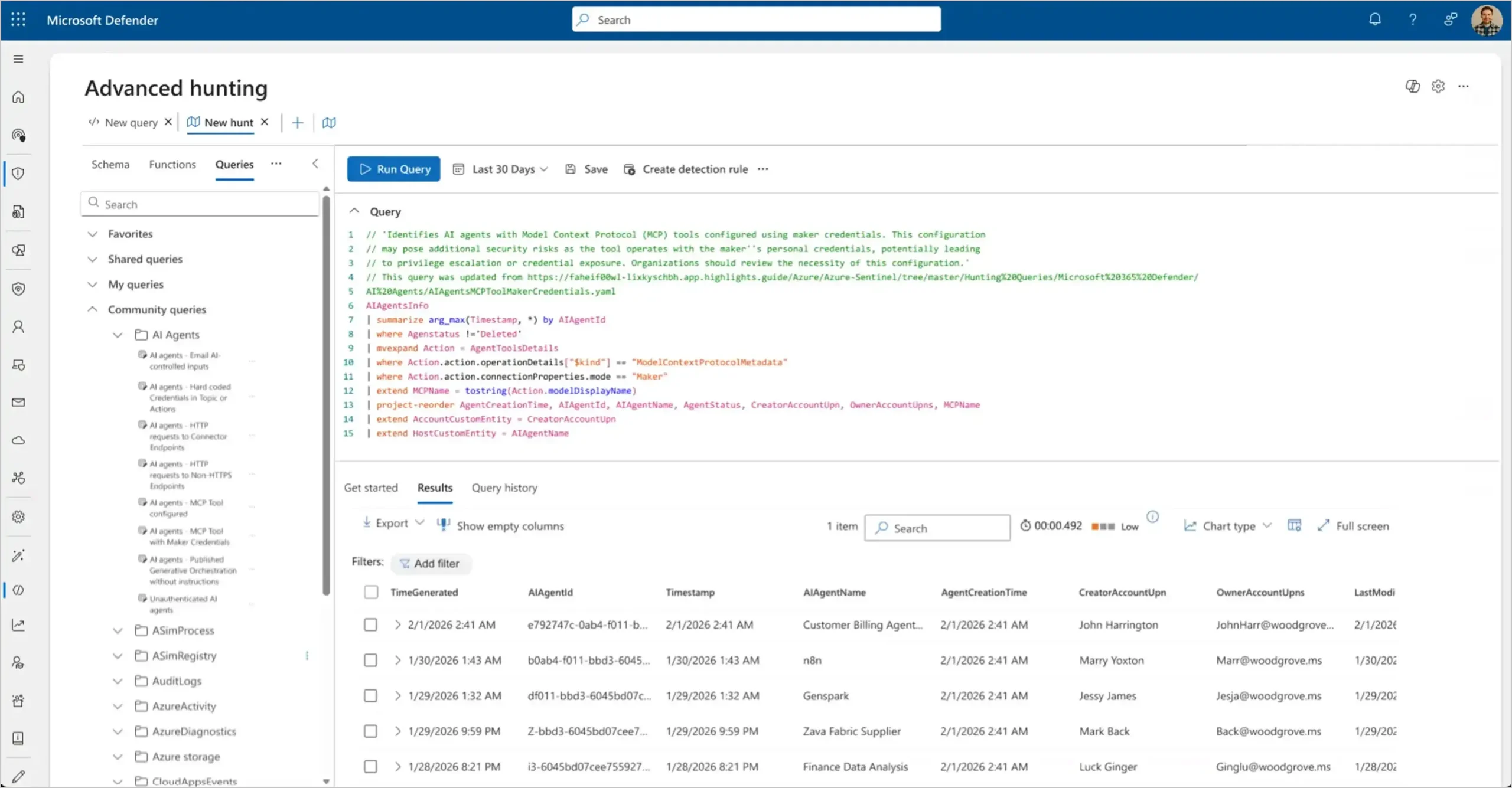
Task: Open the side panel tabs overflow ellipsis
Action: click(276, 164)
